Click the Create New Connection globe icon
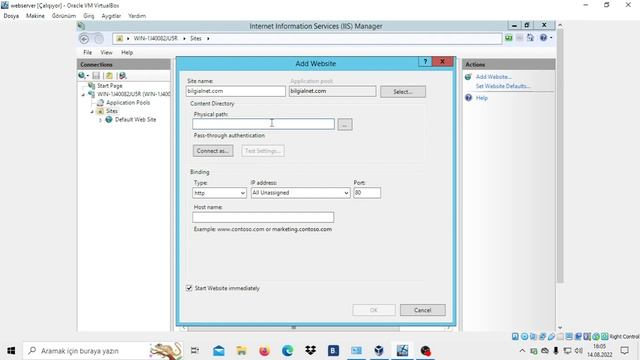Image resolution: width=640 pixels, height=360 pixels. tap(82, 76)
